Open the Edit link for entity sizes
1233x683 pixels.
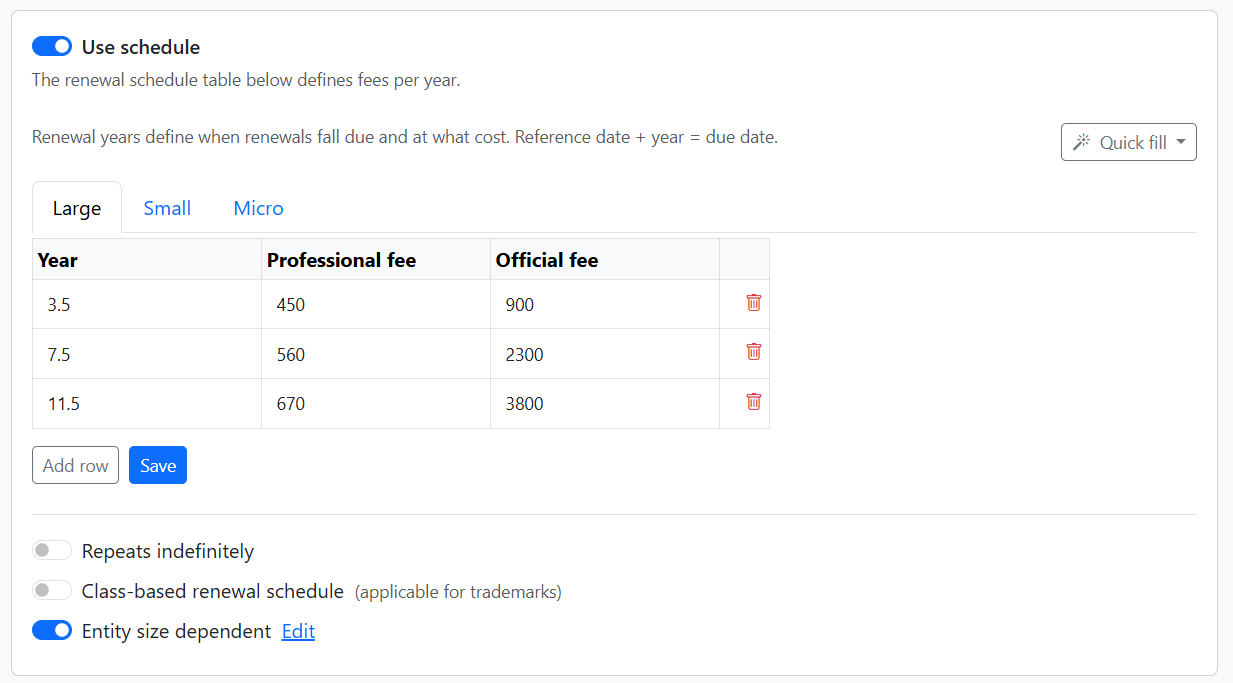pyautogui.click(x=298, y=630)
